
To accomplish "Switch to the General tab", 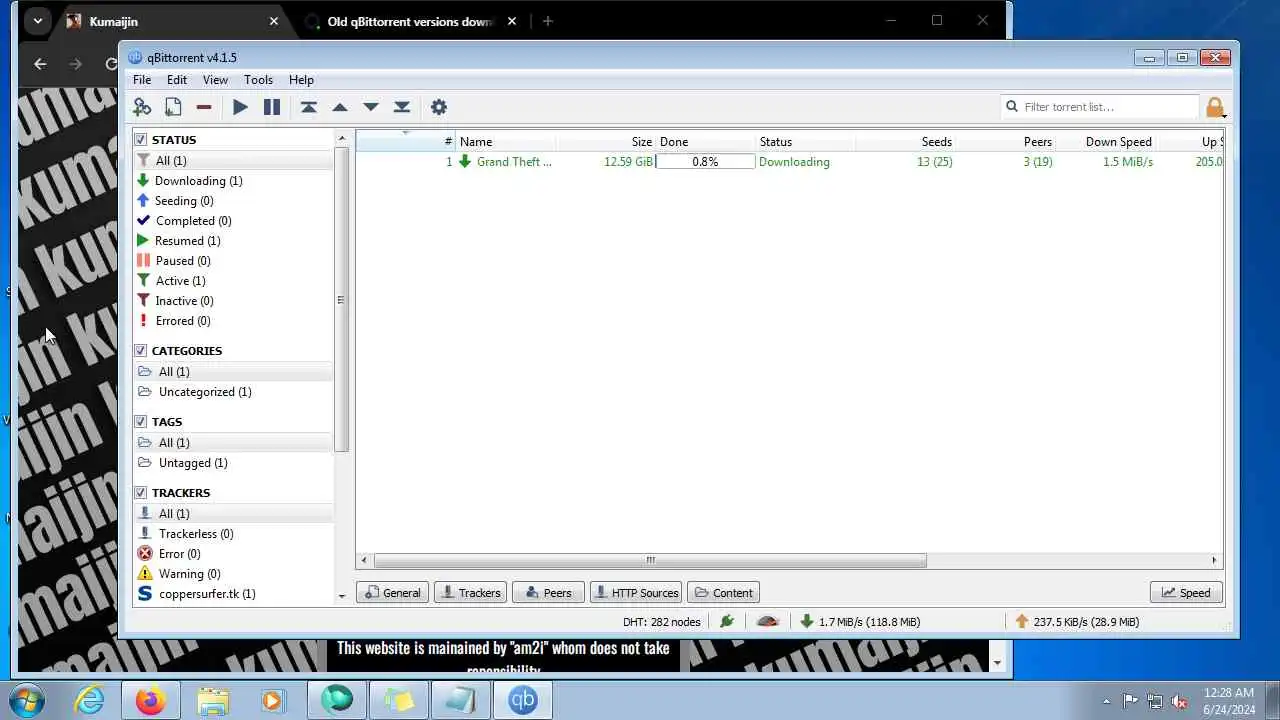I will (x=392, y=593).
